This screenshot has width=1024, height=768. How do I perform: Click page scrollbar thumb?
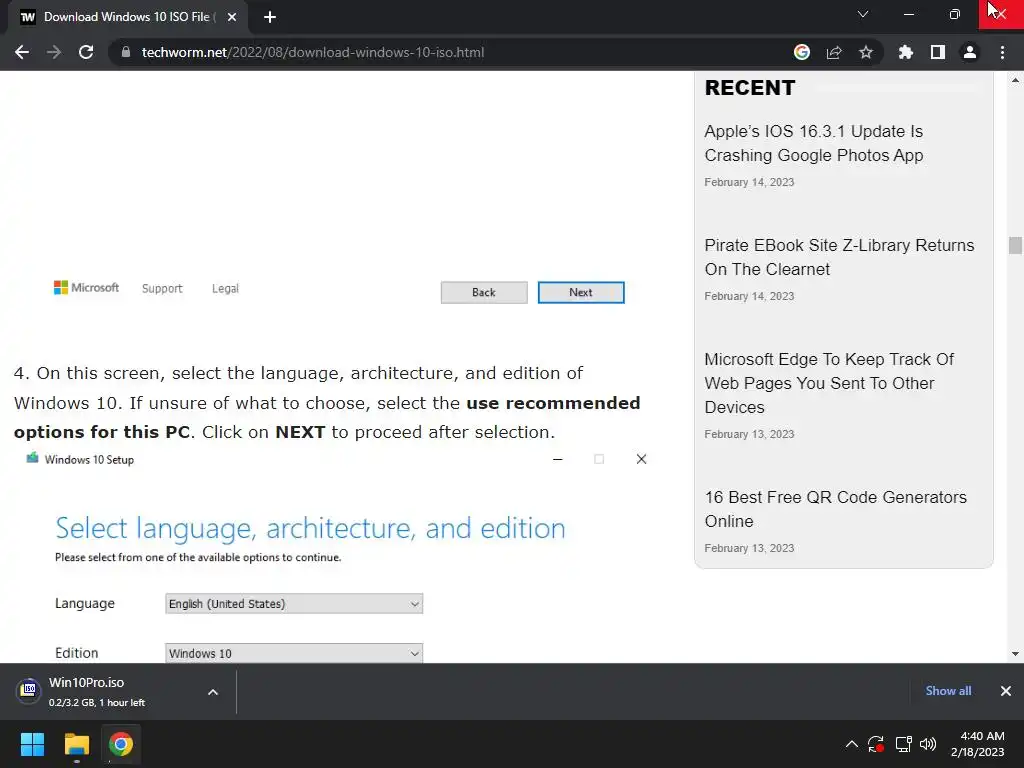1015,245
